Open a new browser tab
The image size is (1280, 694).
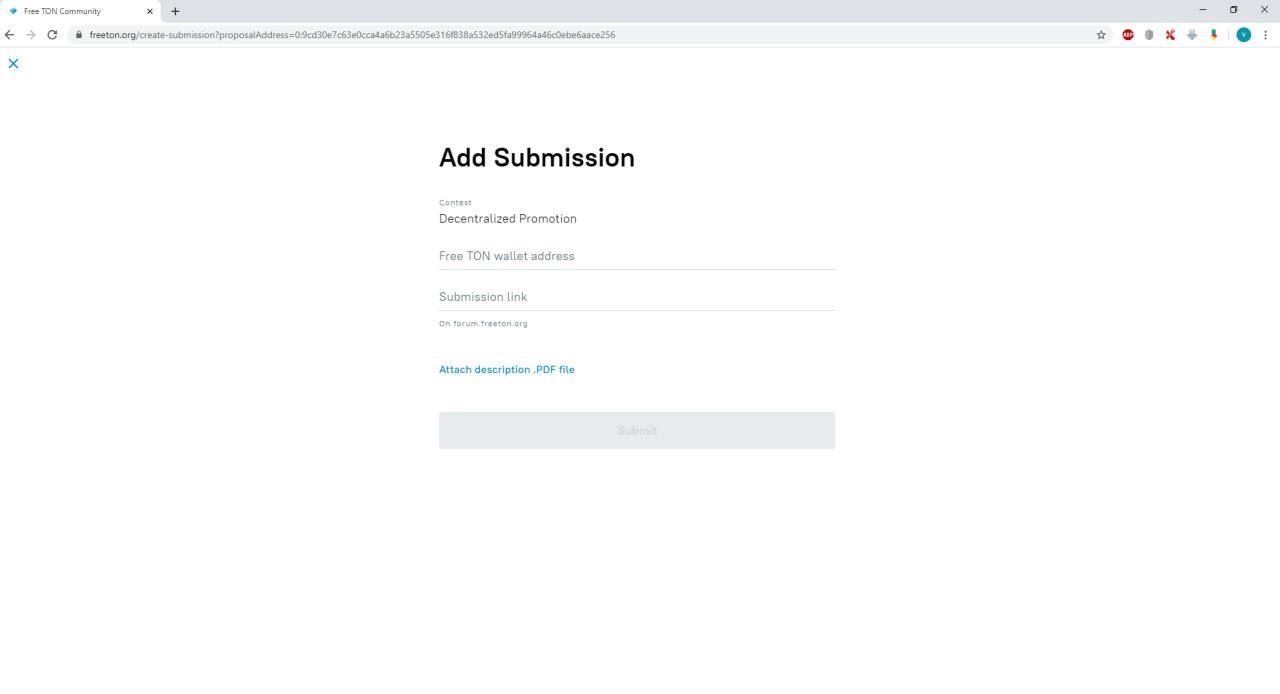[175, 11]
